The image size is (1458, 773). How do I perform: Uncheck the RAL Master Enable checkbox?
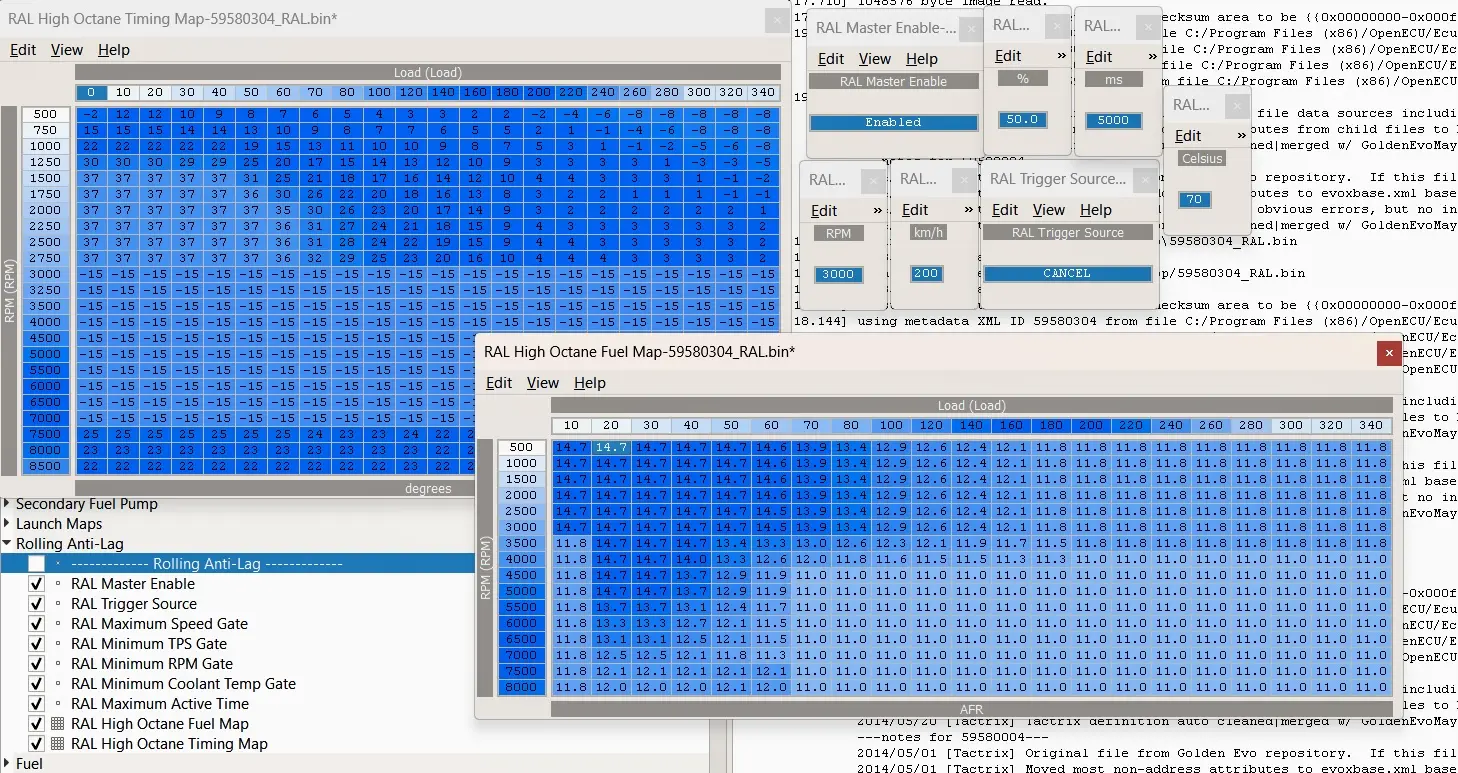[x=36, y=584]
